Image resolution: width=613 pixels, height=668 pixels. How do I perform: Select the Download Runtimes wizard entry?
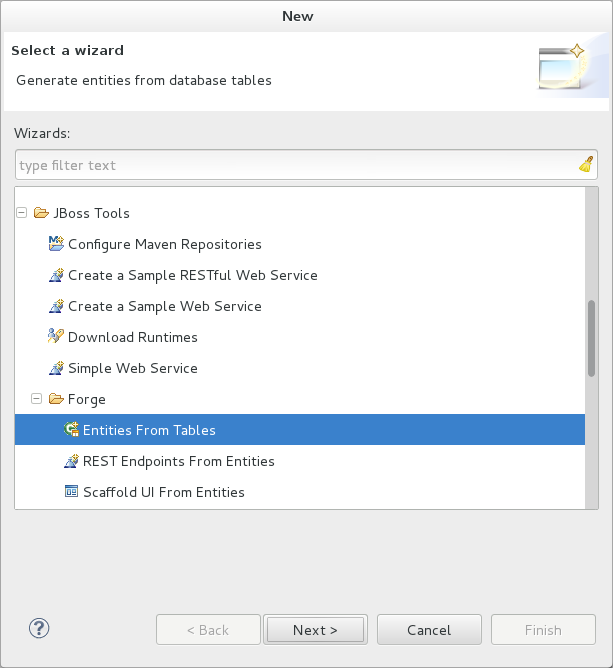(132, 337)
